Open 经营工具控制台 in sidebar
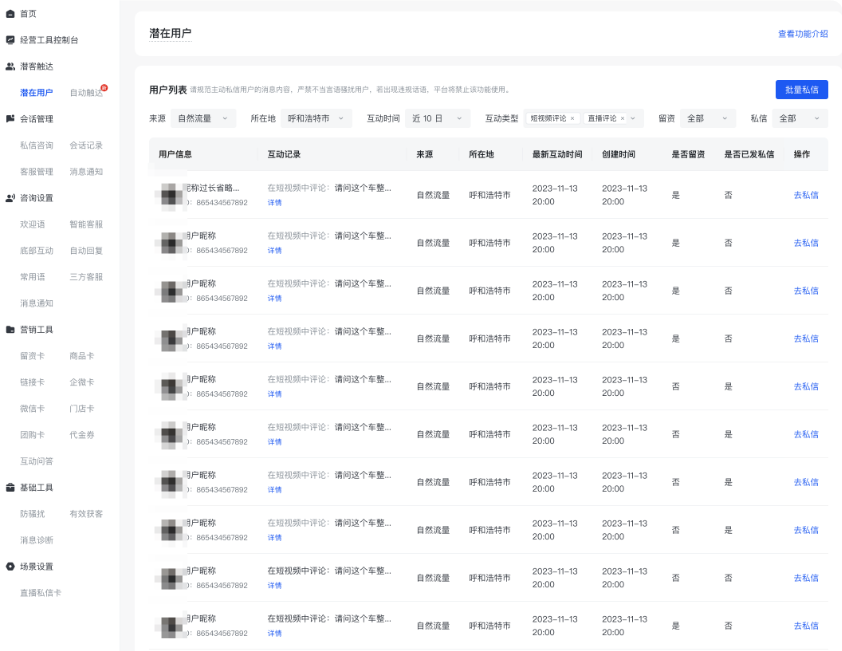842x651 pixels. click(49, 40)
